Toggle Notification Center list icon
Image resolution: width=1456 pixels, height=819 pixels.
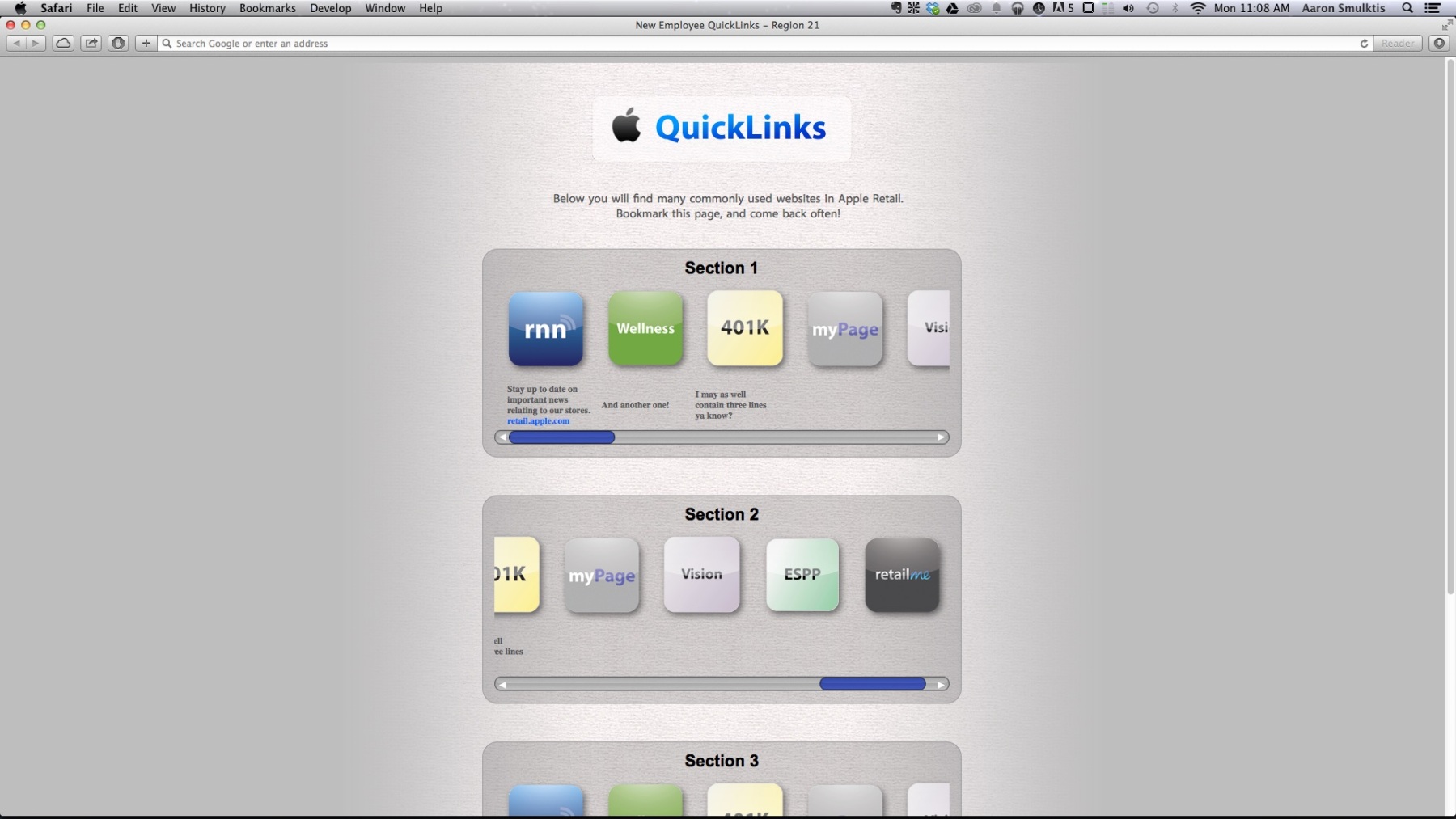tap(1433, 8)
